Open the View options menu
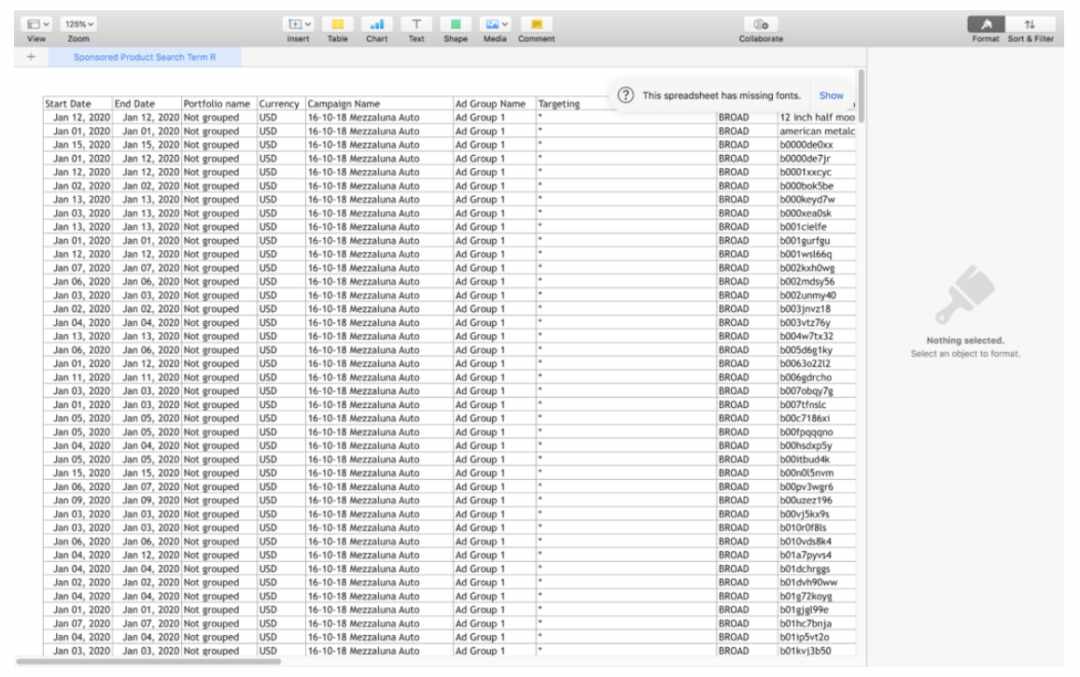 pos(37,24)
